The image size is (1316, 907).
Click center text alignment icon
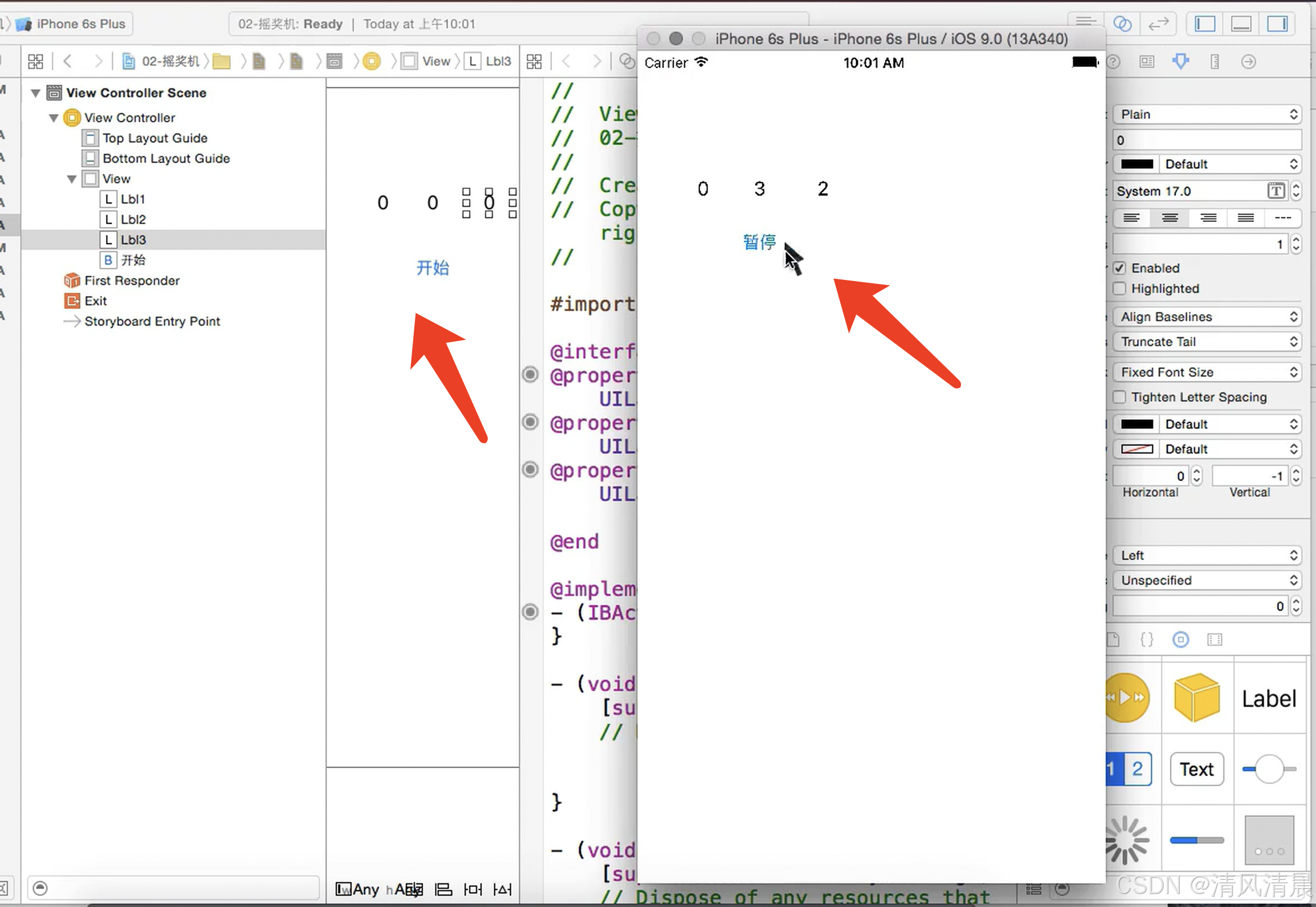coord(1170,218)
